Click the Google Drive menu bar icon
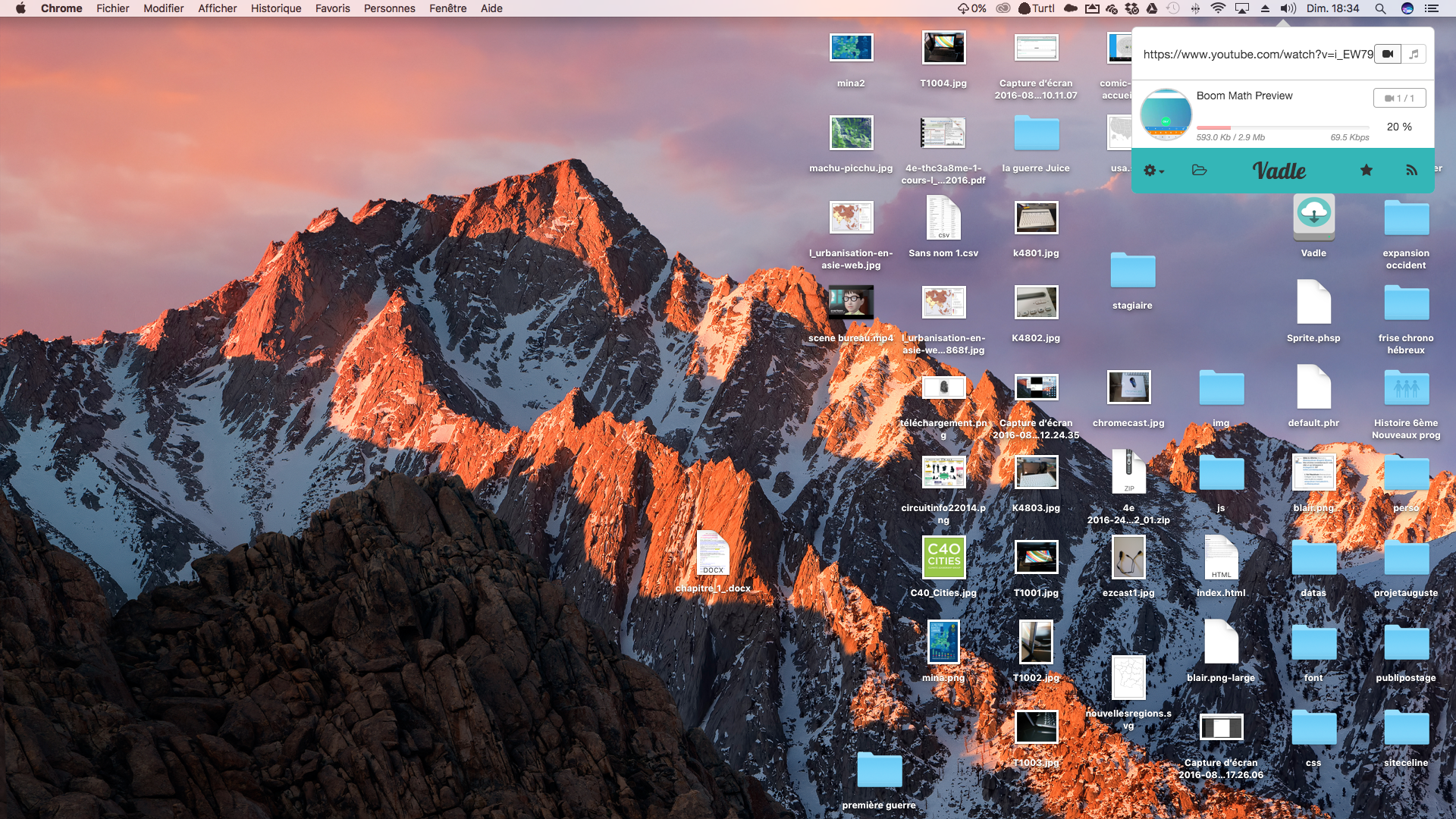1456x819 pixels. coord(1152,8)
